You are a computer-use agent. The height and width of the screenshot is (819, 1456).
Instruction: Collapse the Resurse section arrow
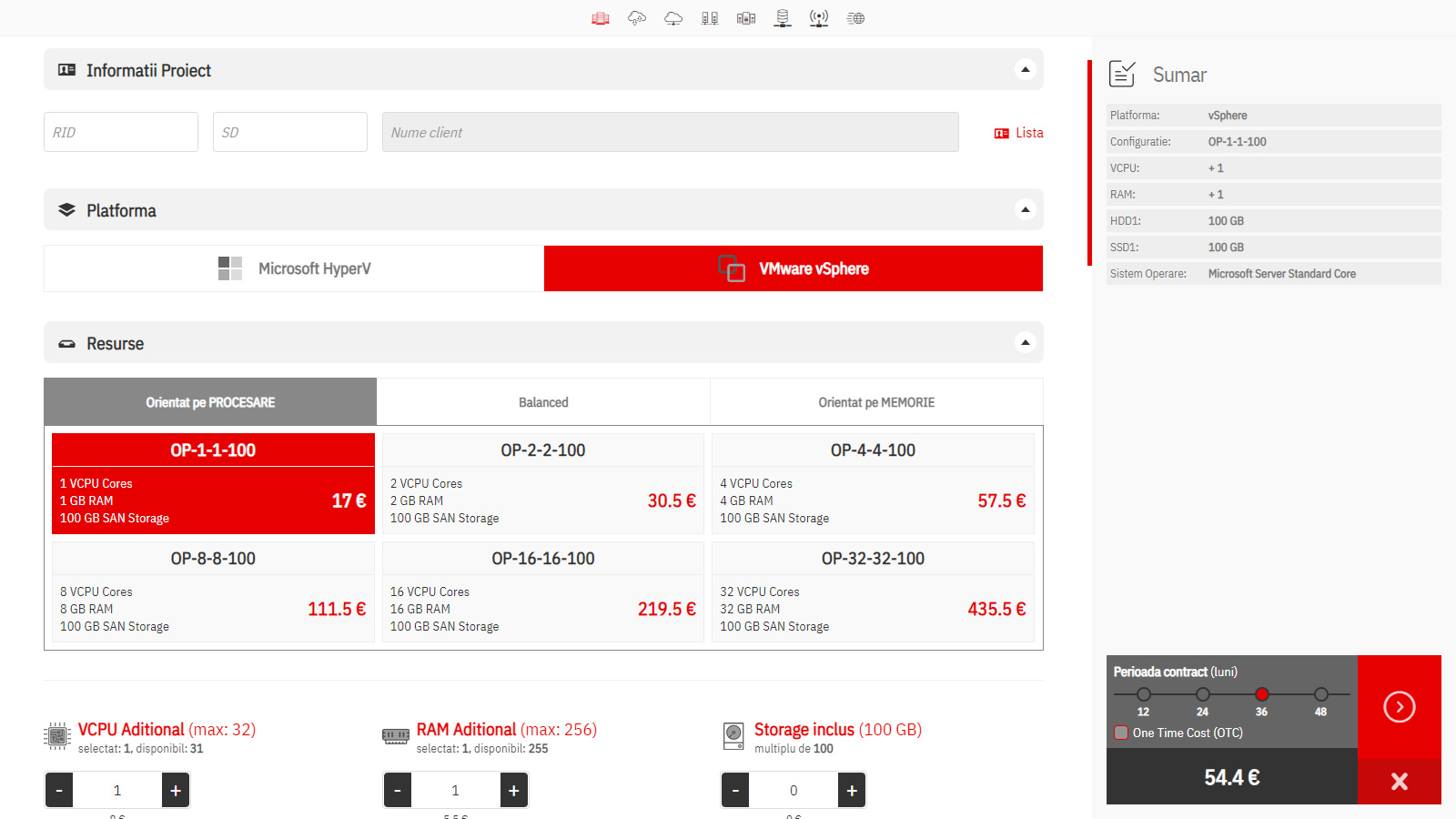[x=1026, y=343]
